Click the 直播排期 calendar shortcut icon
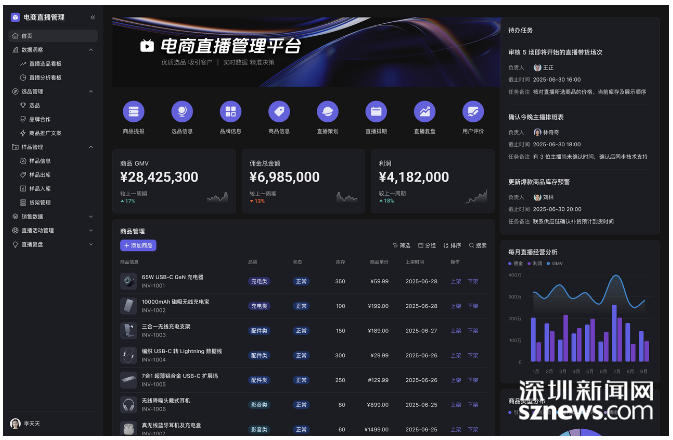This screenshot has width=673, height=440. click(x=376, y=112)
